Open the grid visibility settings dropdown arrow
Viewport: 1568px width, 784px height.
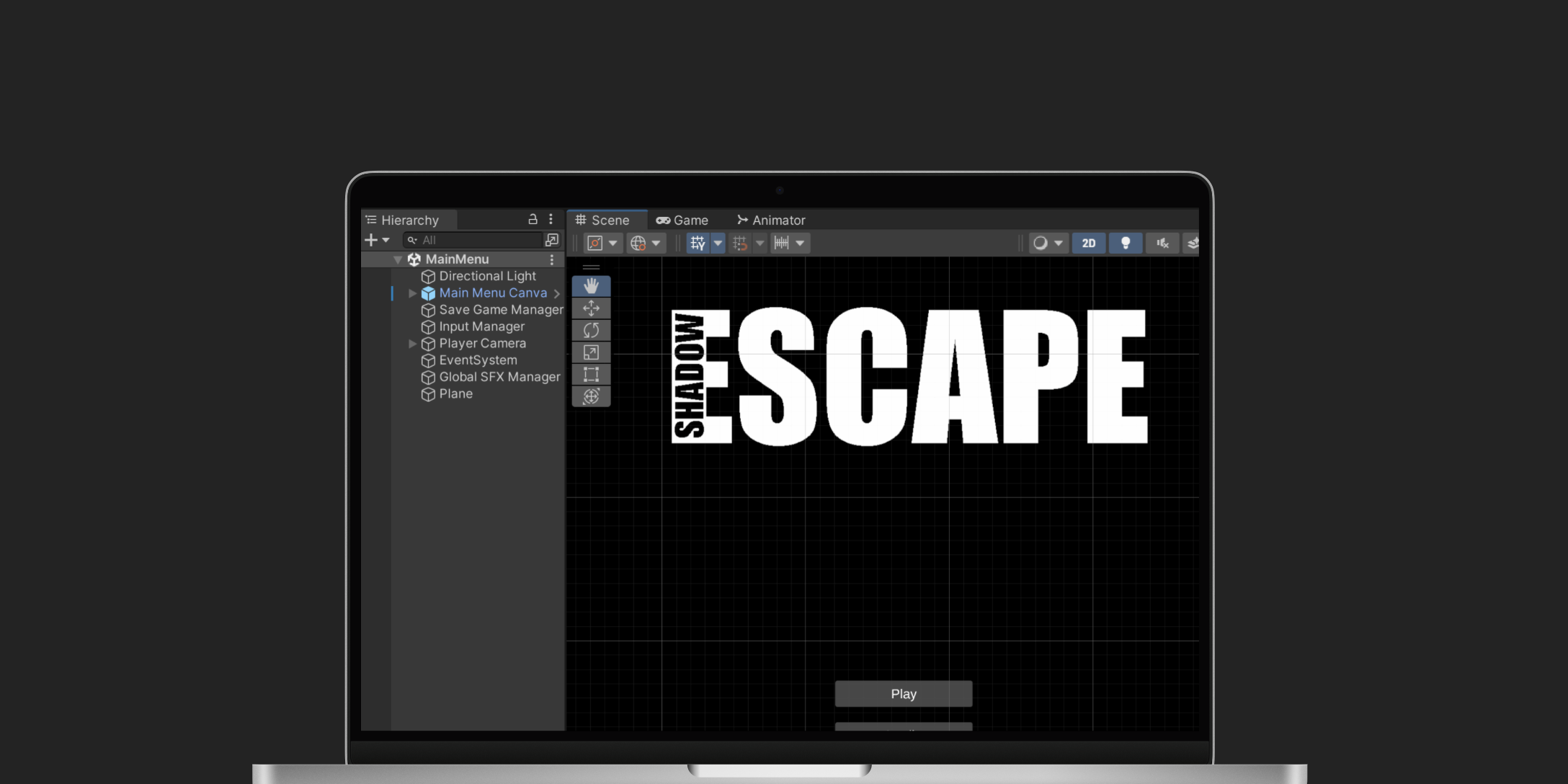pyautogui.click(x=718, y=244)
